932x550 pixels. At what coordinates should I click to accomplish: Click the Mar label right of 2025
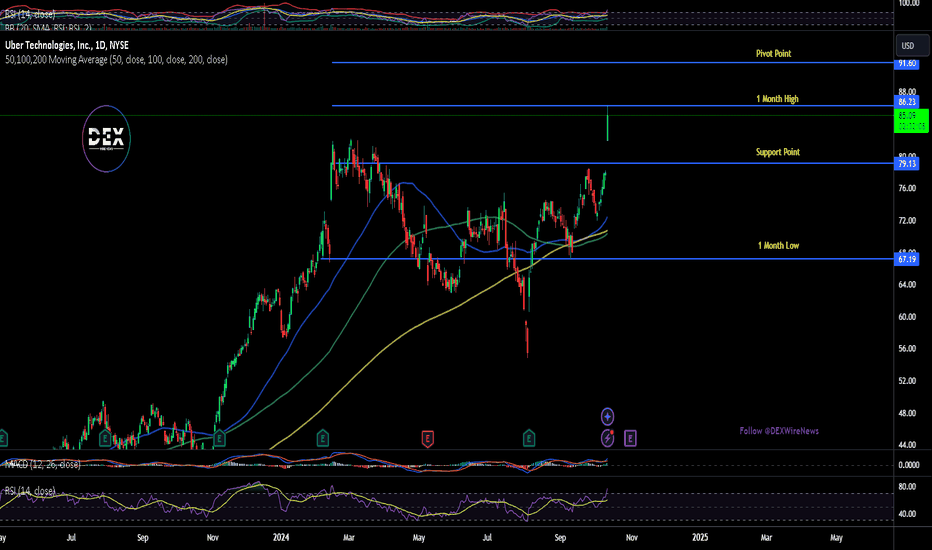tap(766, 538)
